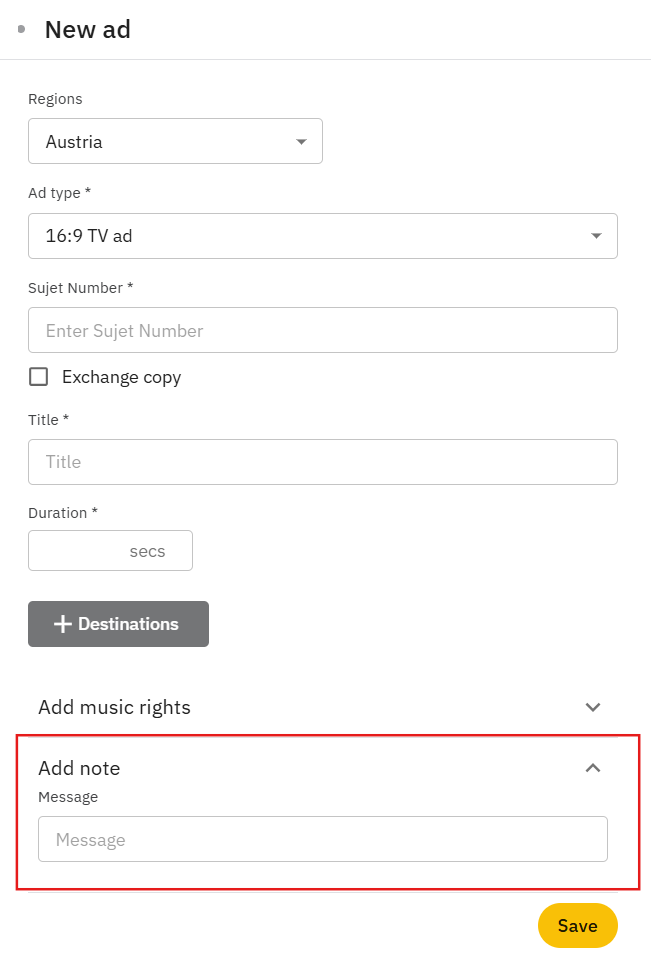
Task: Click into the Title text field
Action: coord(322,462)
